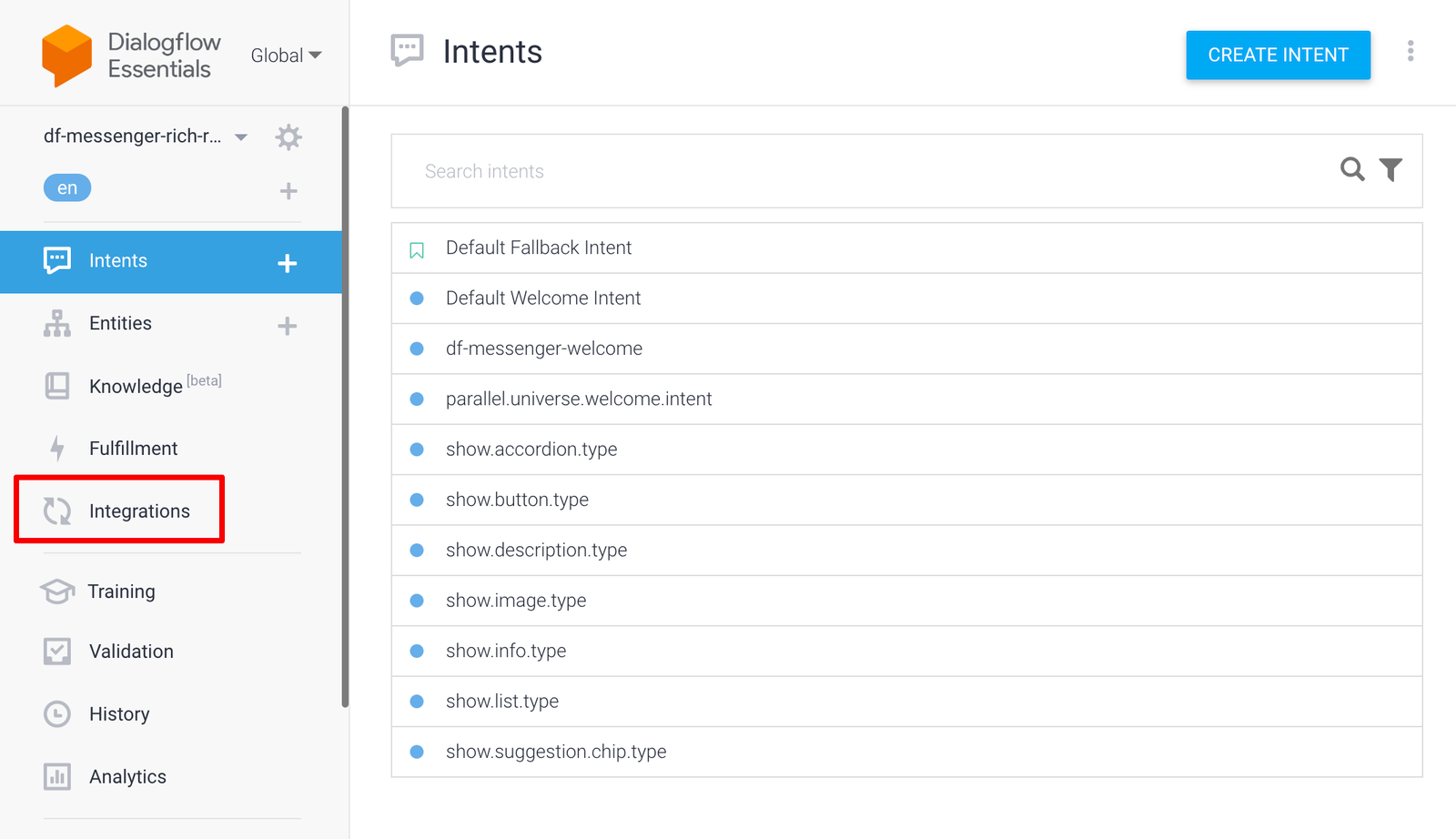This screenshot has width=1456, height=839.
Task: Select the Fulfillment lightning bolt icon
Action: pyautogui.click(x=56, y=448)
